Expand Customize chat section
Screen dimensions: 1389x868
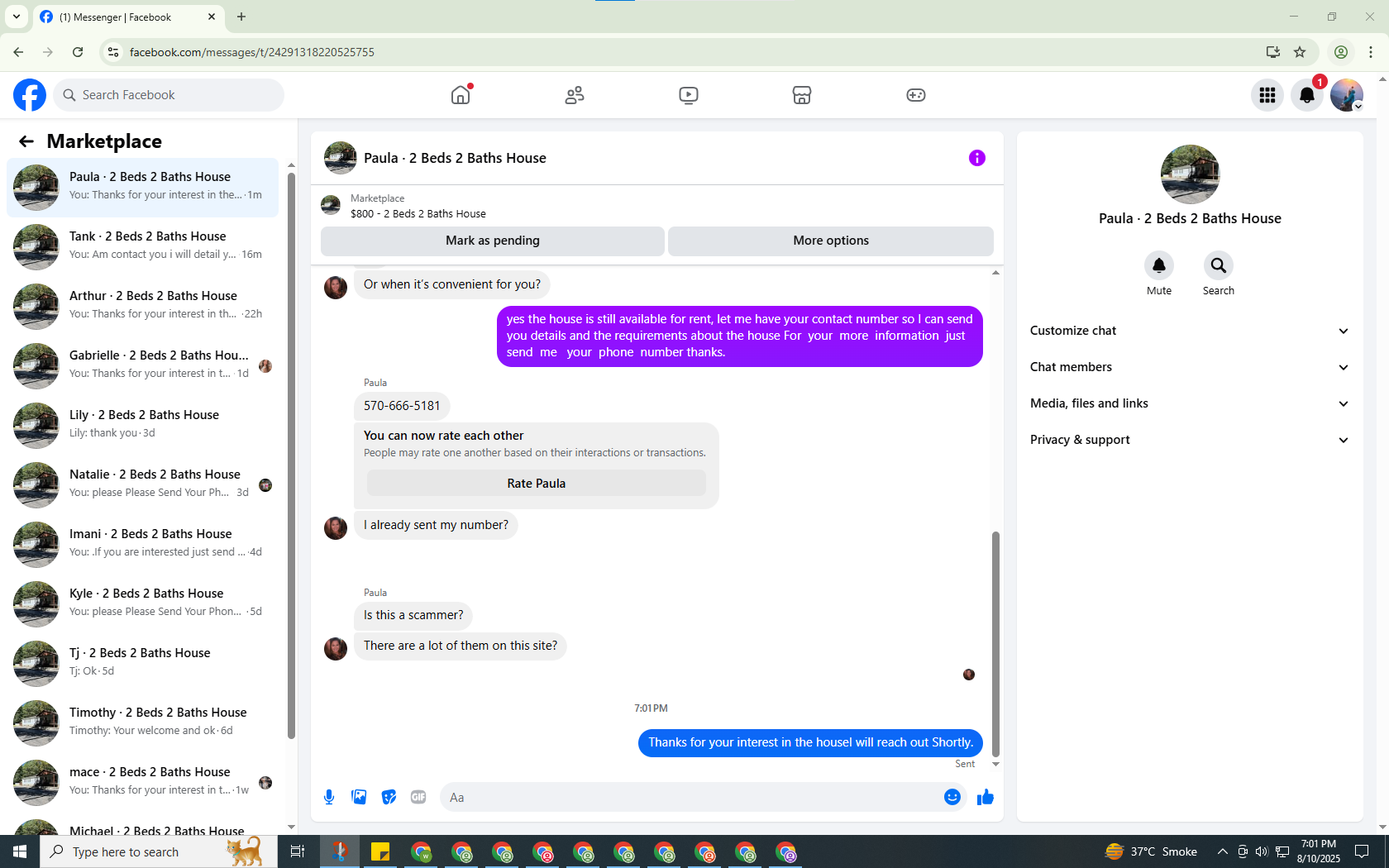(x=1190, y=331)
